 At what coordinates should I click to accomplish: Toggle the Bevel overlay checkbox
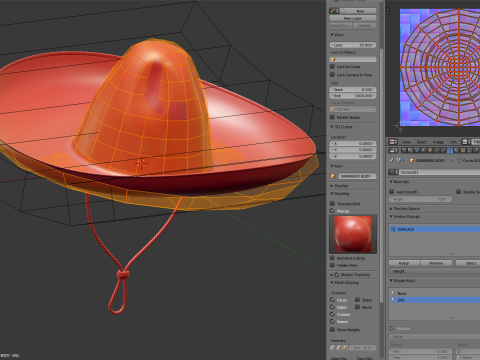pyautogui.click(x=357, y=307)
